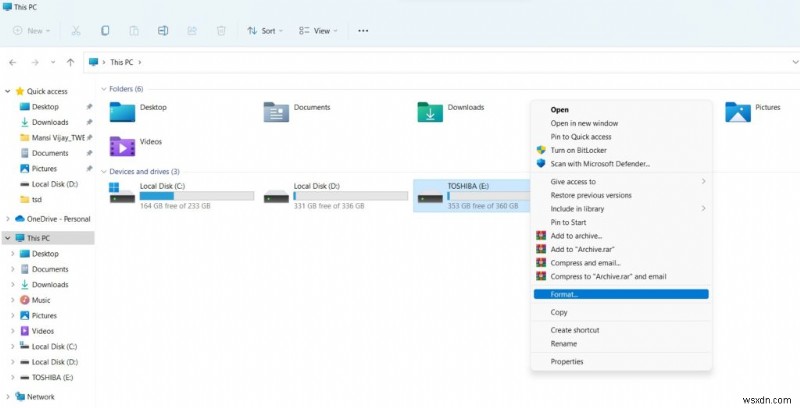Click the Delete trash icon in toolbar

(x=221, y=31)
